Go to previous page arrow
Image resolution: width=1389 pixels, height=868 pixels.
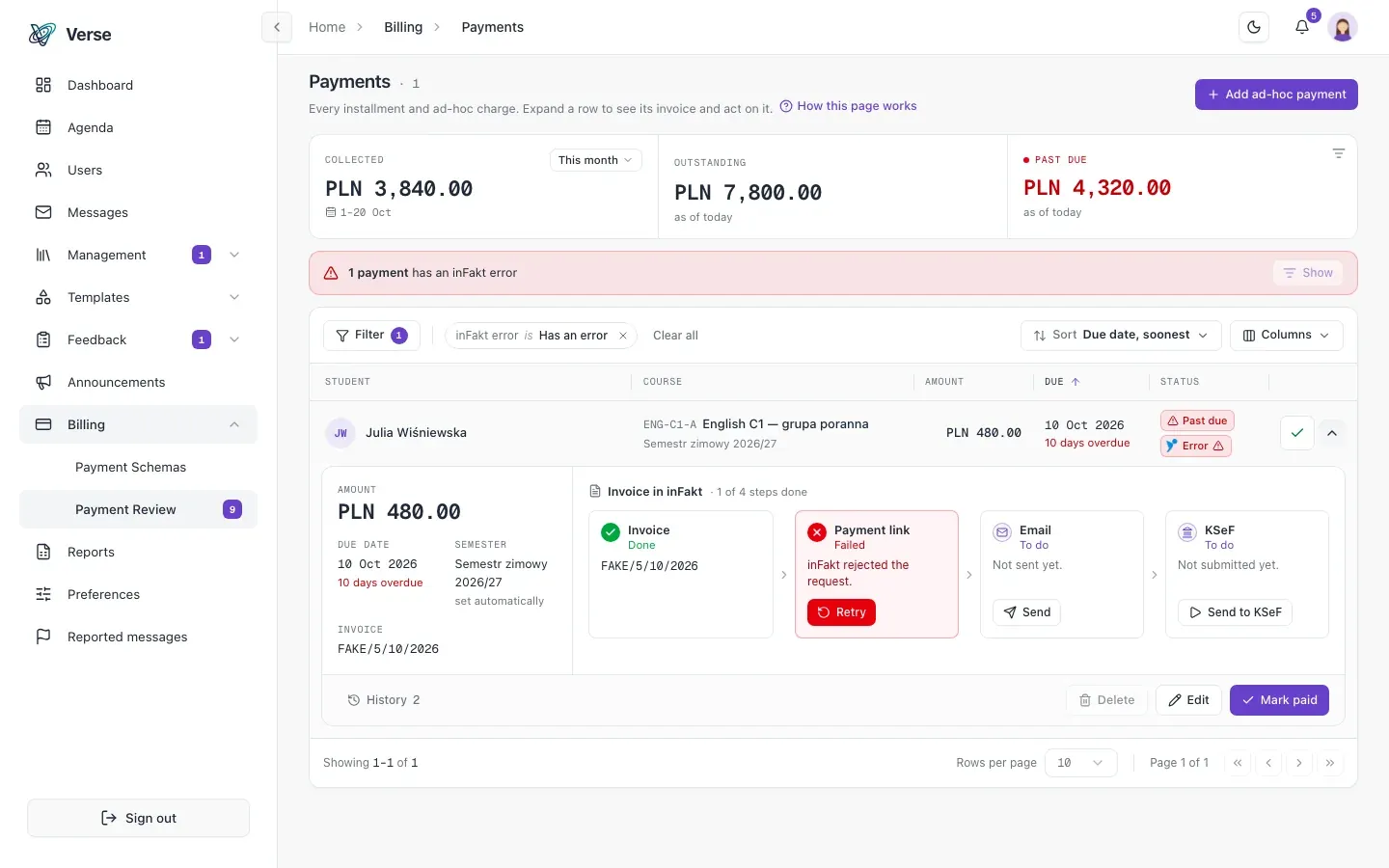click(1268, 763)
